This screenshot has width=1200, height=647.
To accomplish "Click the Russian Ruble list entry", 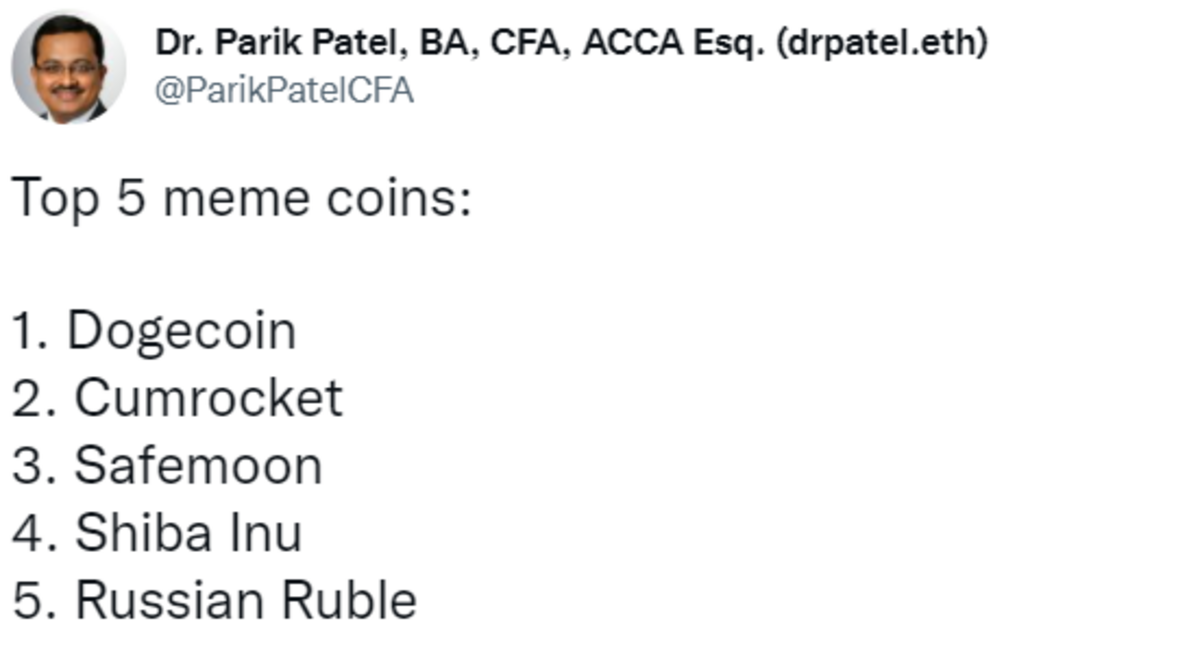I will tap(214, 600).
